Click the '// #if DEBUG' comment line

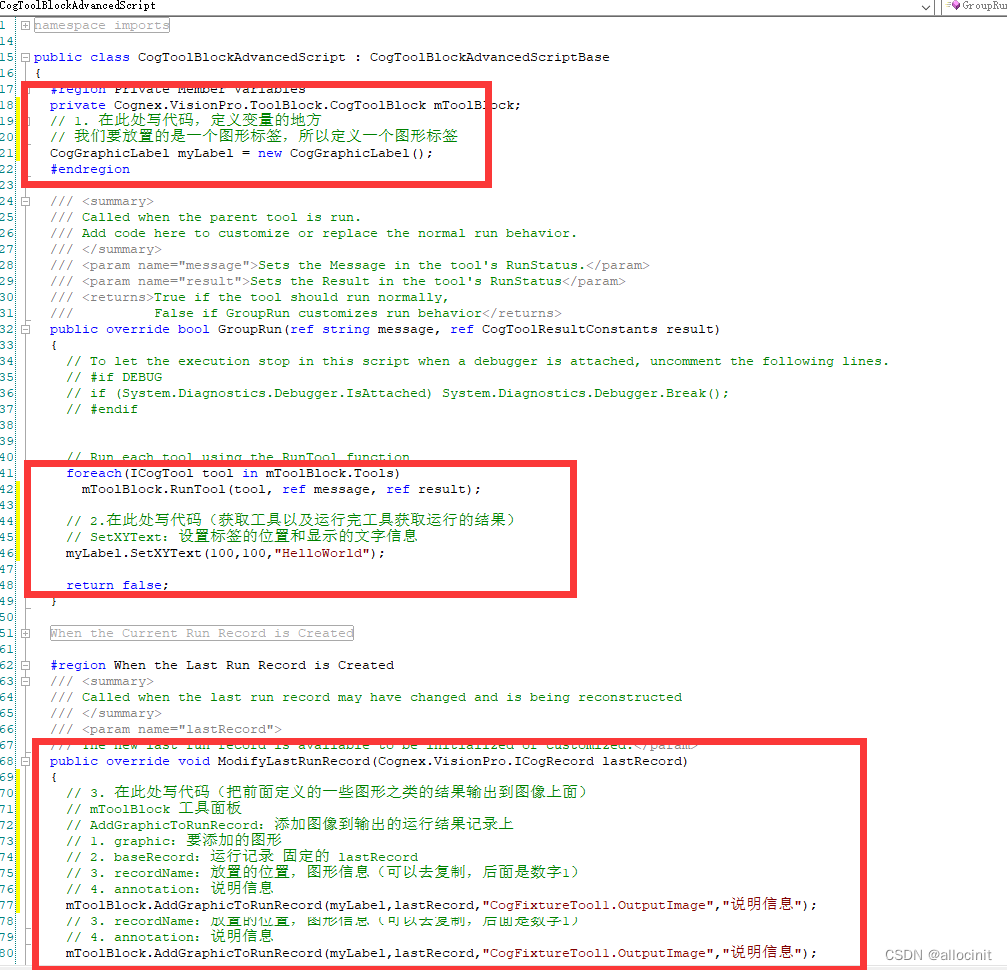point(114,377)
